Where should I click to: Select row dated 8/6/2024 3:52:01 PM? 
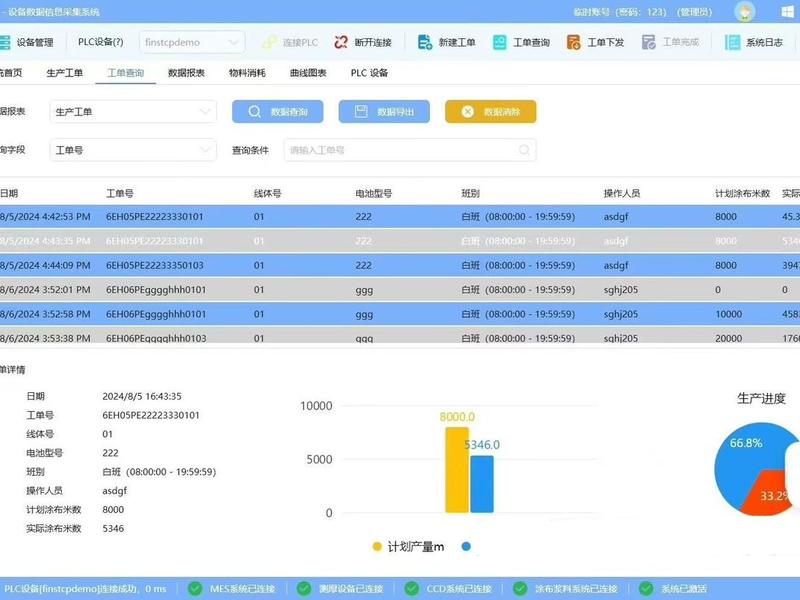tap(400, 290)
